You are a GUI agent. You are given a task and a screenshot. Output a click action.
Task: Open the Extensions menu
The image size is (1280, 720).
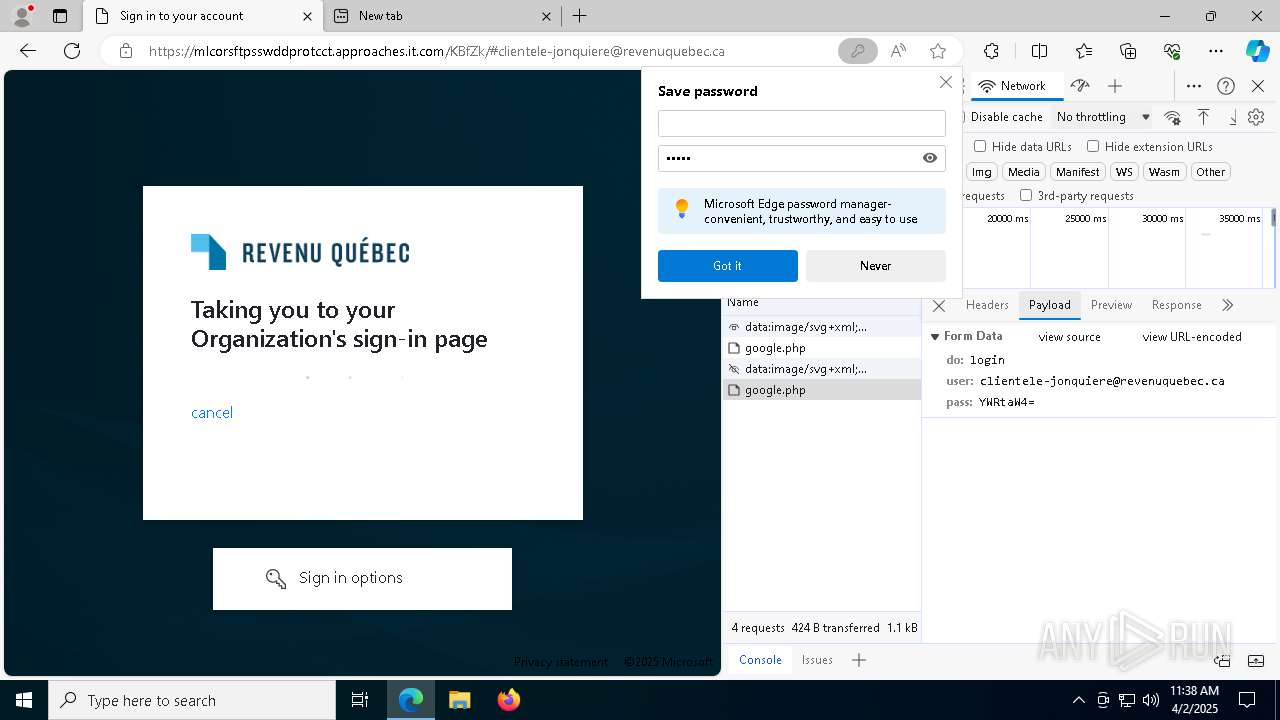pyautogui.click(x=991, y=51)
